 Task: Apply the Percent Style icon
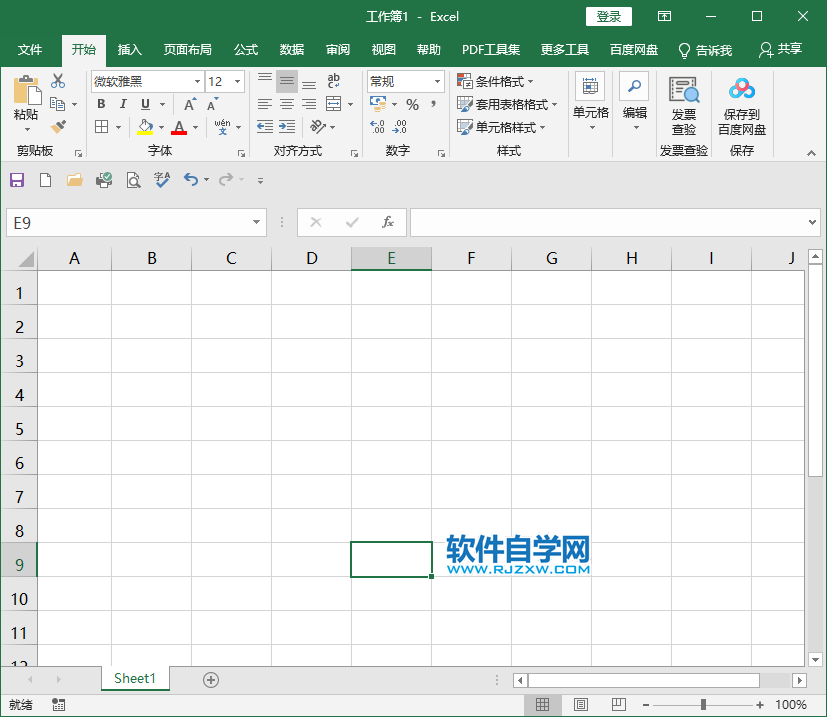411,103
